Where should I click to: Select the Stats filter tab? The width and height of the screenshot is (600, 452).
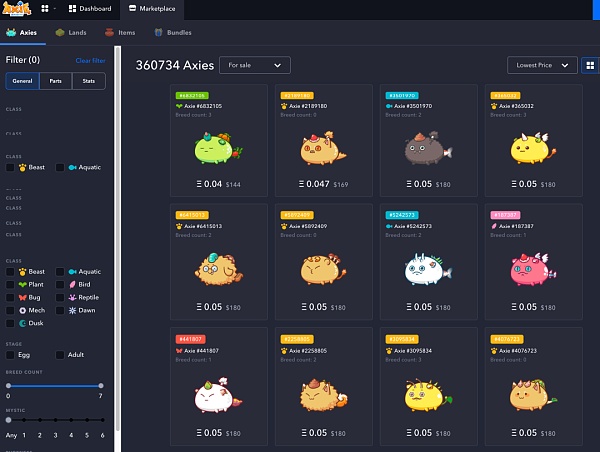point(89,81)
